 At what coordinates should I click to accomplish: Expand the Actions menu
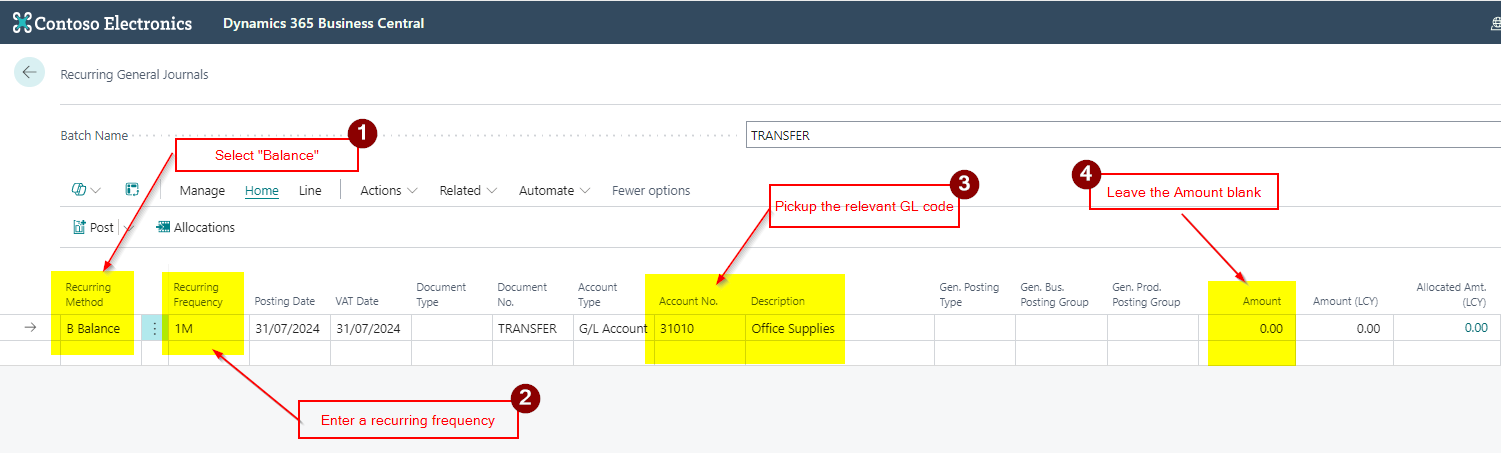point(389,190)
